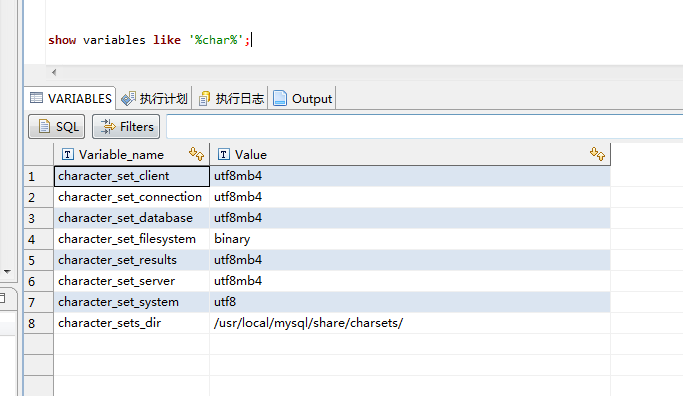Click the log icon on 执行日志 tab
This screenshot has height=396, width=683.
coord(204,99)
